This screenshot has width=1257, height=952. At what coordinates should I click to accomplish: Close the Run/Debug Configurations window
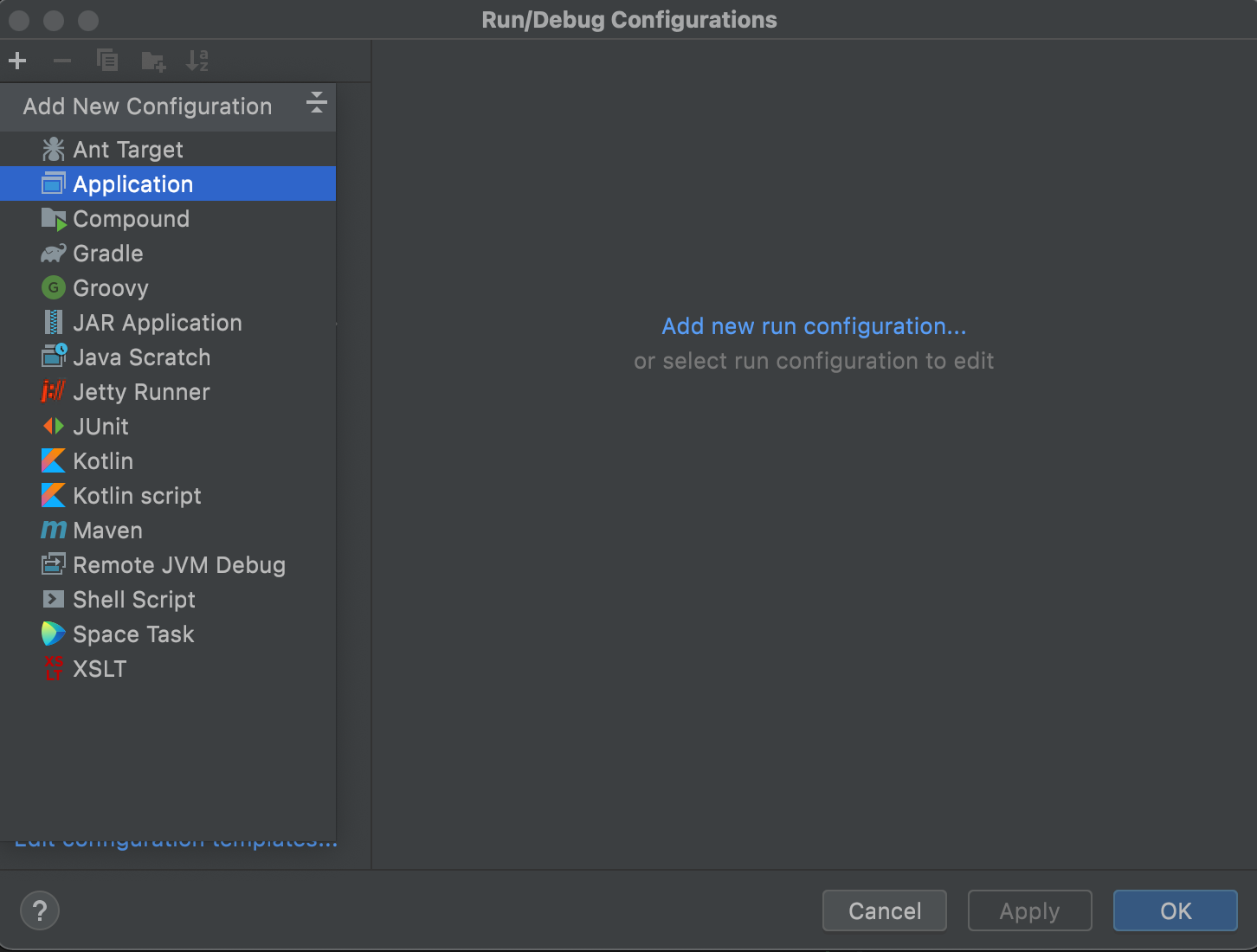pos(19,20)
